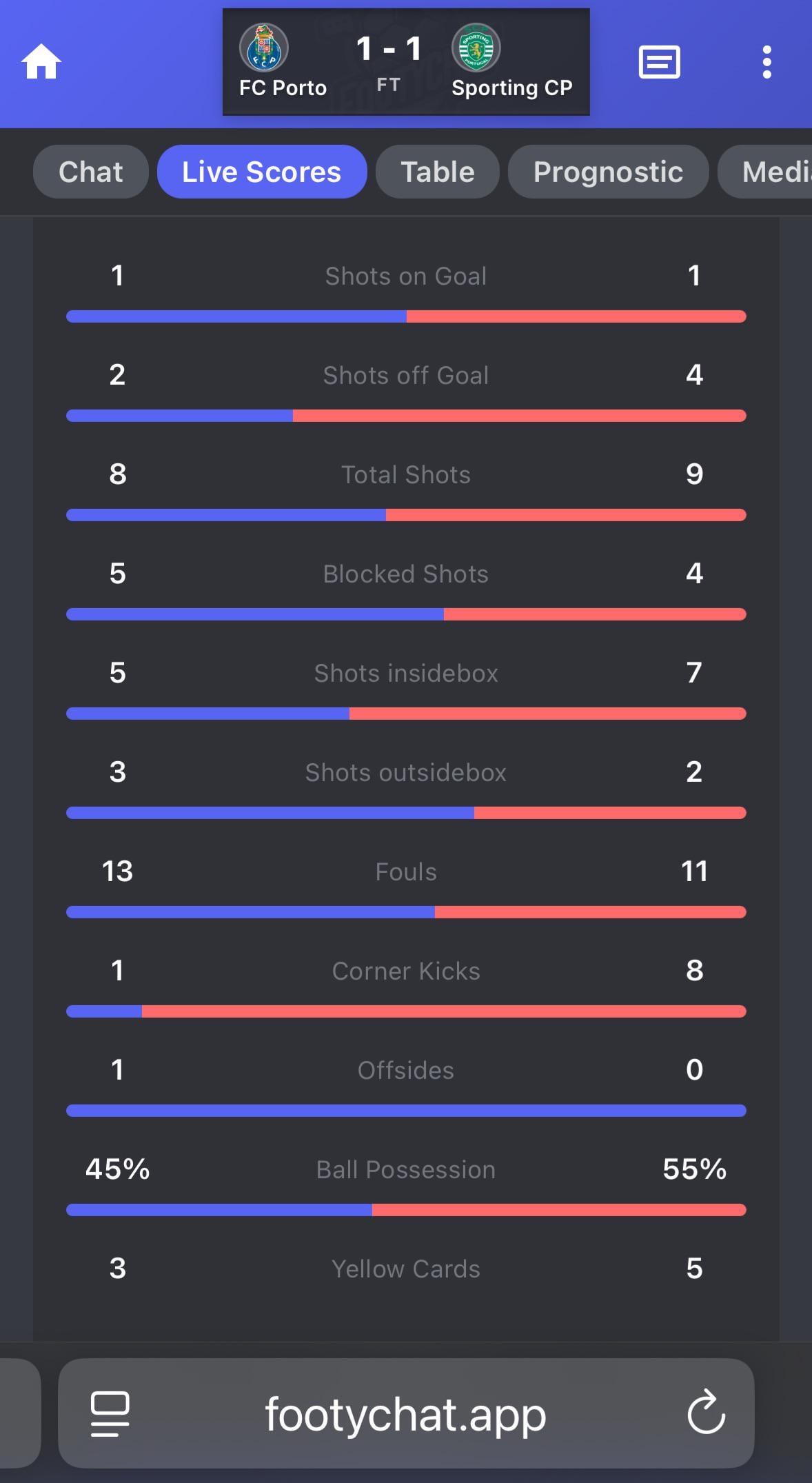Click the Corner Kicks stat bar
Image resolution: width=812 pixels, height=1483 pixels.
(x=406, y=1011)
